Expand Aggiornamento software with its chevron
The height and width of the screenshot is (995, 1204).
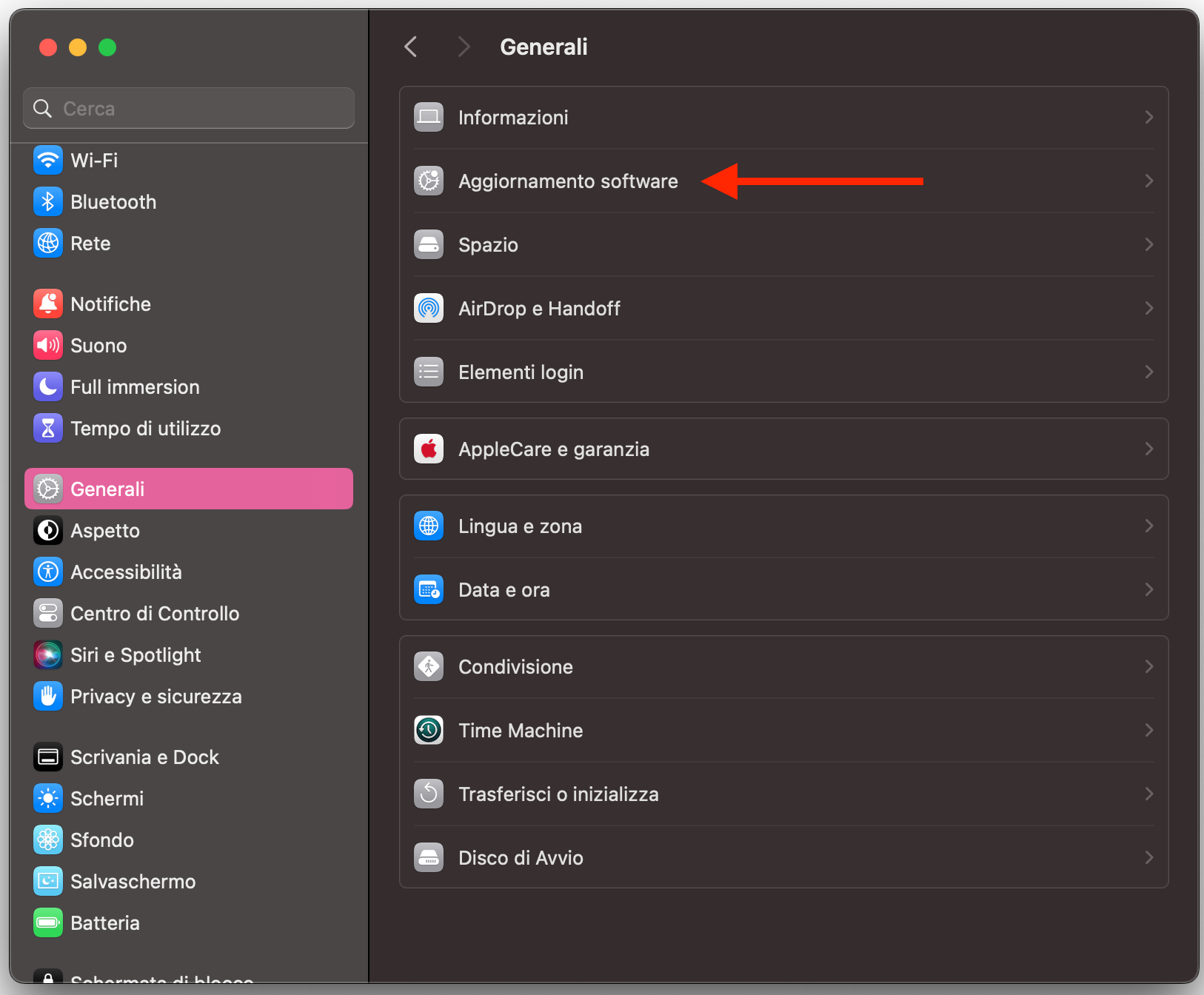(x=1148, y=181)
